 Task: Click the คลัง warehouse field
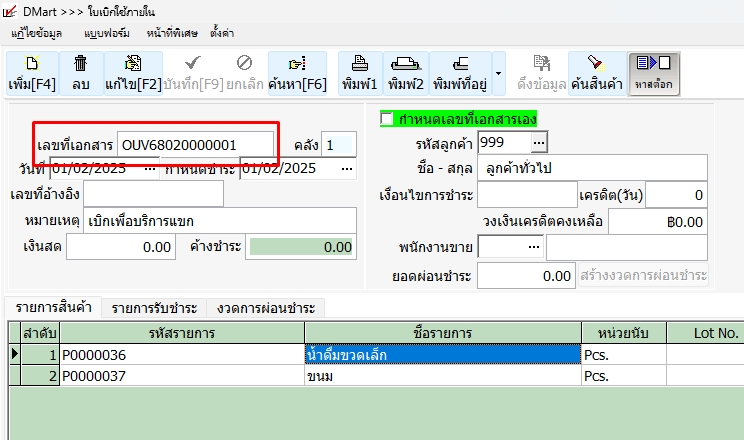(x=338, y=145)
